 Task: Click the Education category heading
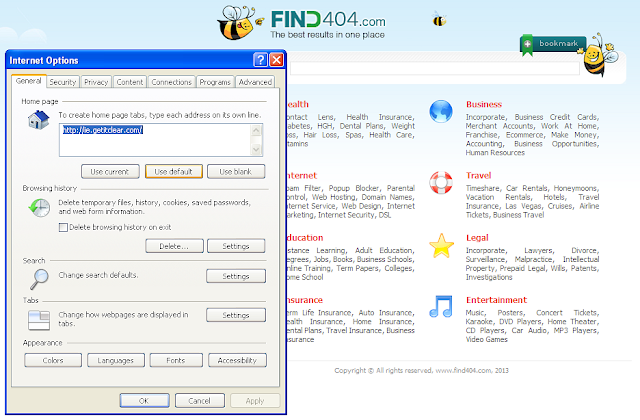tap(305, 238)
